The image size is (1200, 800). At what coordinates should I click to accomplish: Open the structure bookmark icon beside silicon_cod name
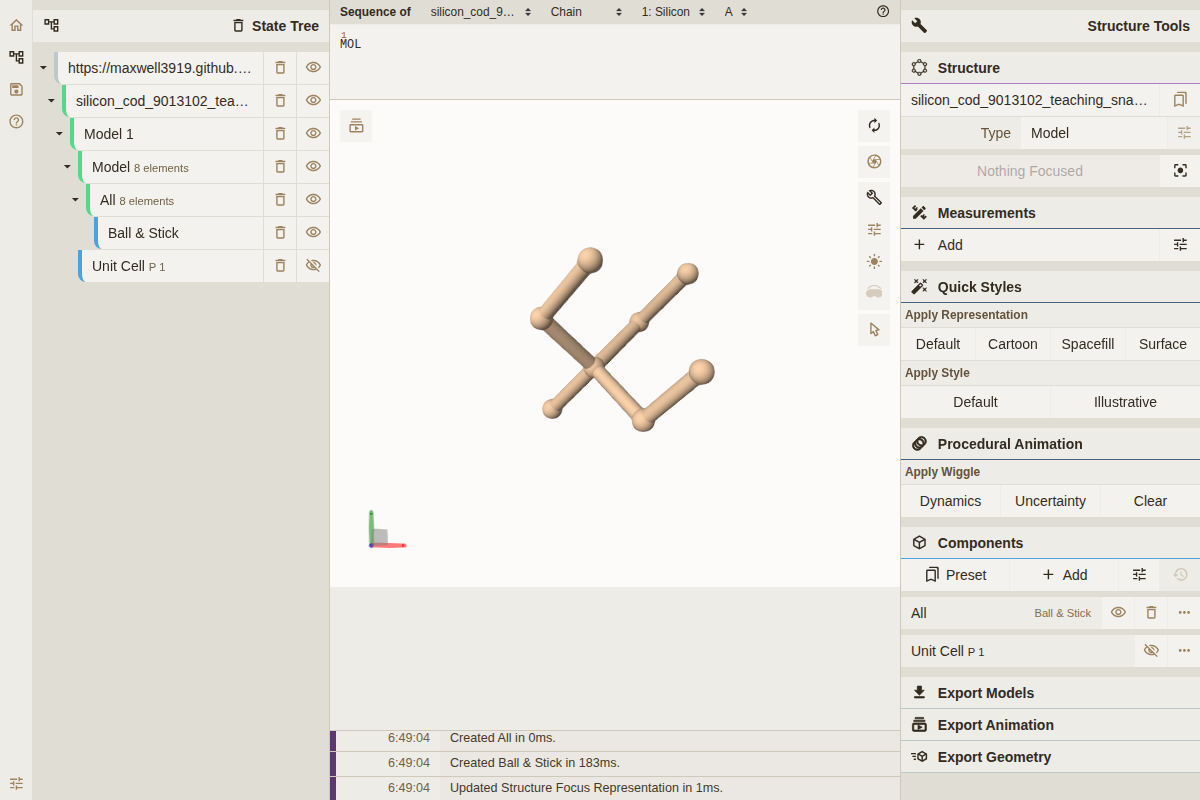coord(1180,100)
